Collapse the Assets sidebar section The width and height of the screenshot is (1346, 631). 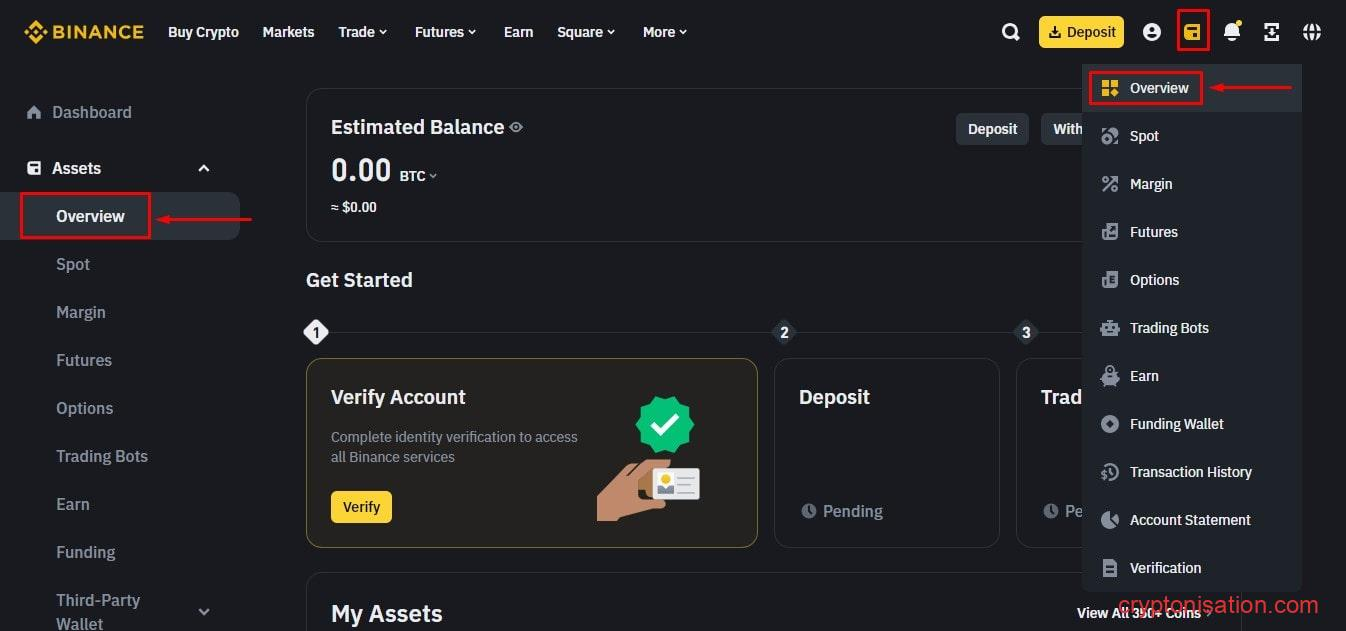coord(204,168)
